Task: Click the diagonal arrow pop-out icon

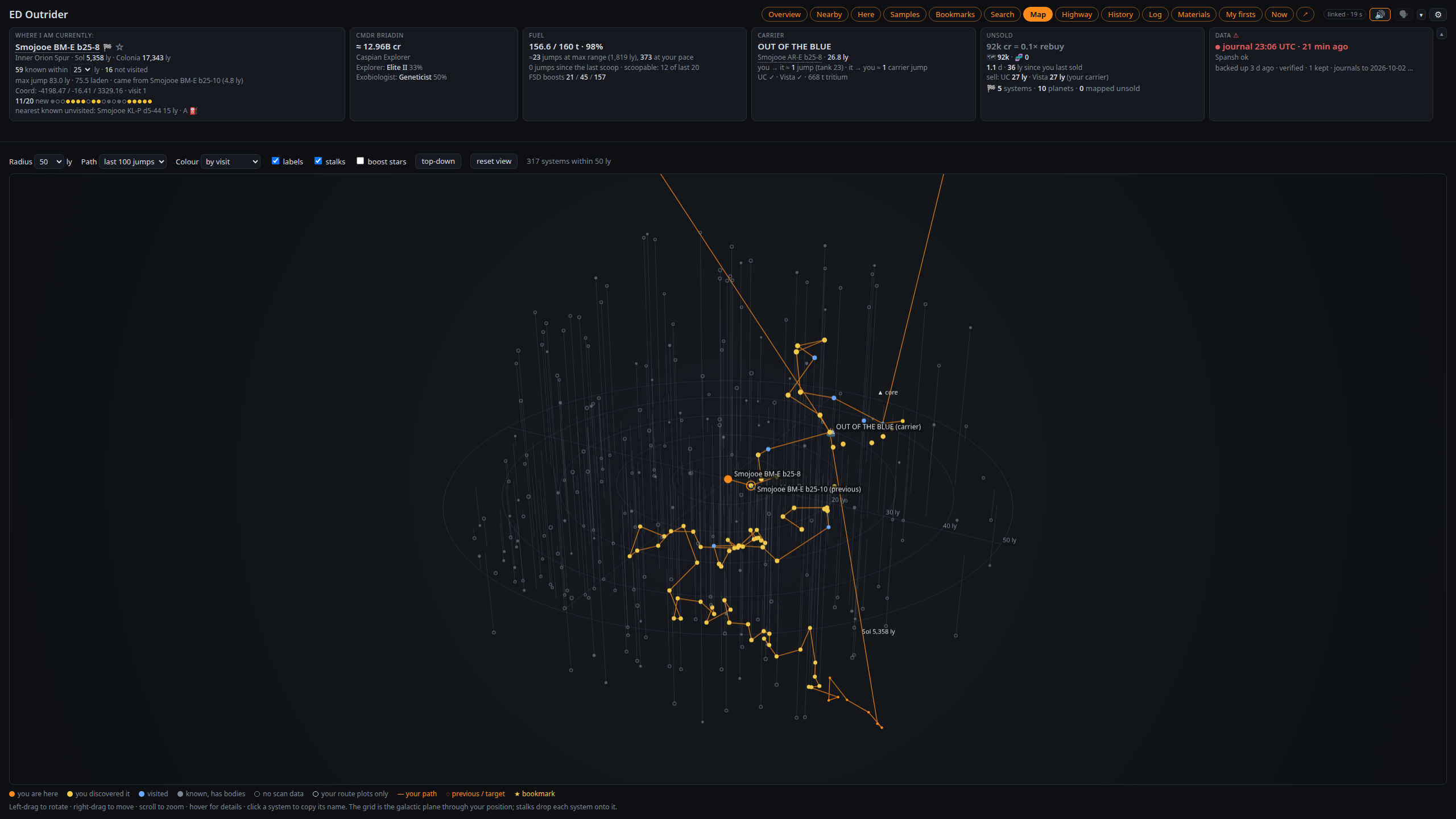Action: click(x=1305, y=14)
